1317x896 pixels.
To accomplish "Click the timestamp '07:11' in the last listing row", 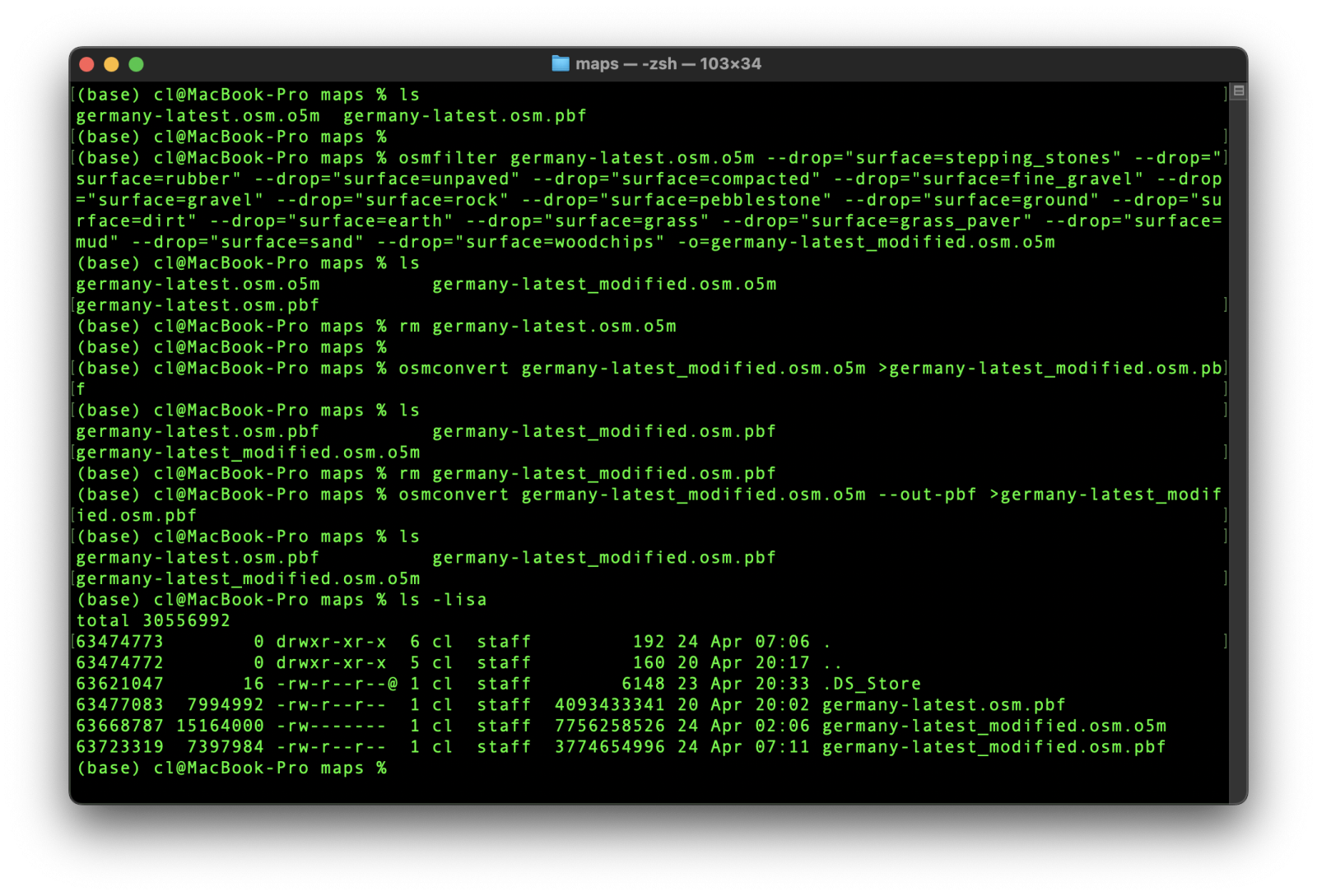I will click(782, 747).
